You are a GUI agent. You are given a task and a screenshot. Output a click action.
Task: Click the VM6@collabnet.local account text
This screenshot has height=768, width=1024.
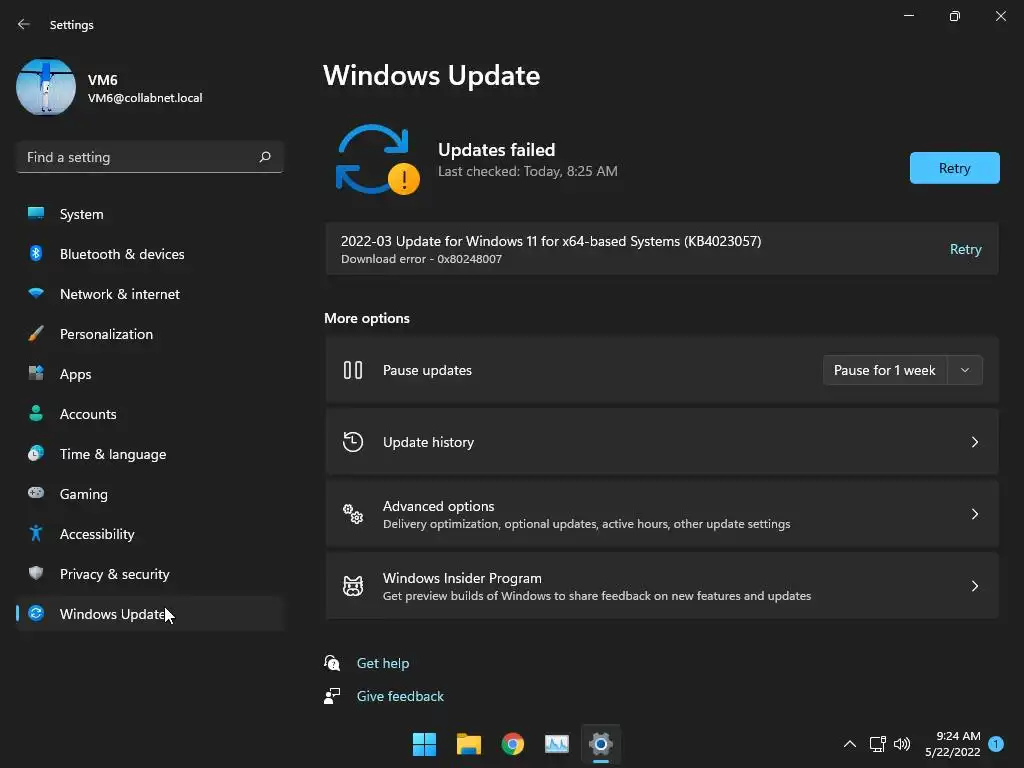(x=145, y=98)
